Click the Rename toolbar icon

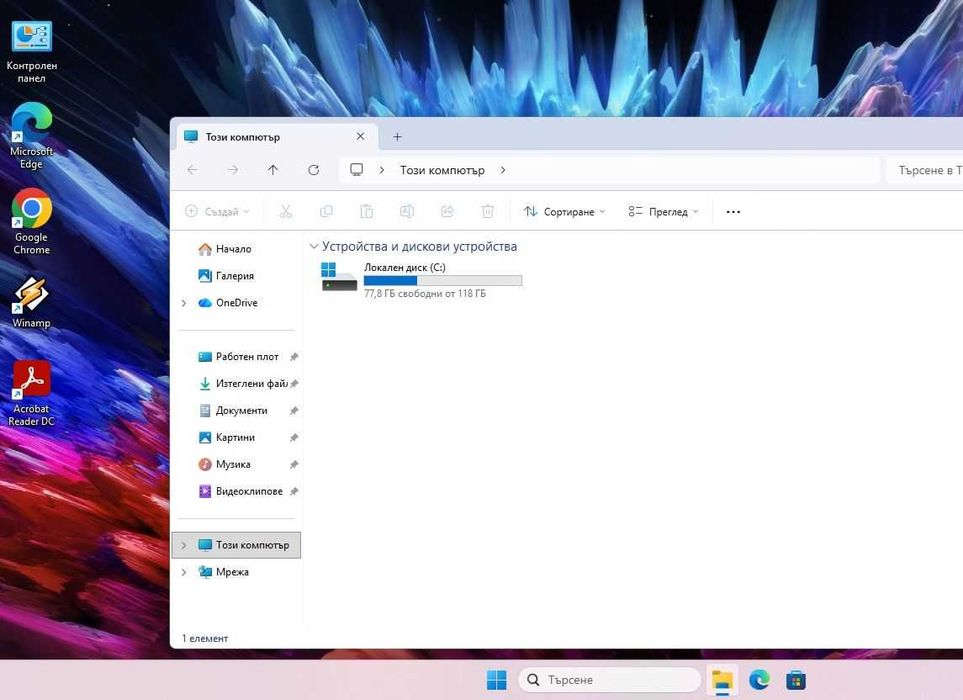pyautogui.click(x=407, y=212)
